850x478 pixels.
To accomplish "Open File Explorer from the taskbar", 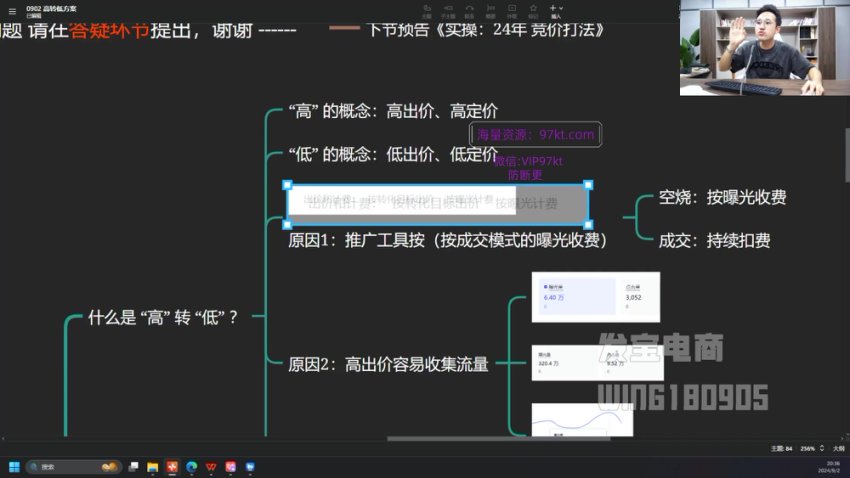I will [x=152, y=466].
